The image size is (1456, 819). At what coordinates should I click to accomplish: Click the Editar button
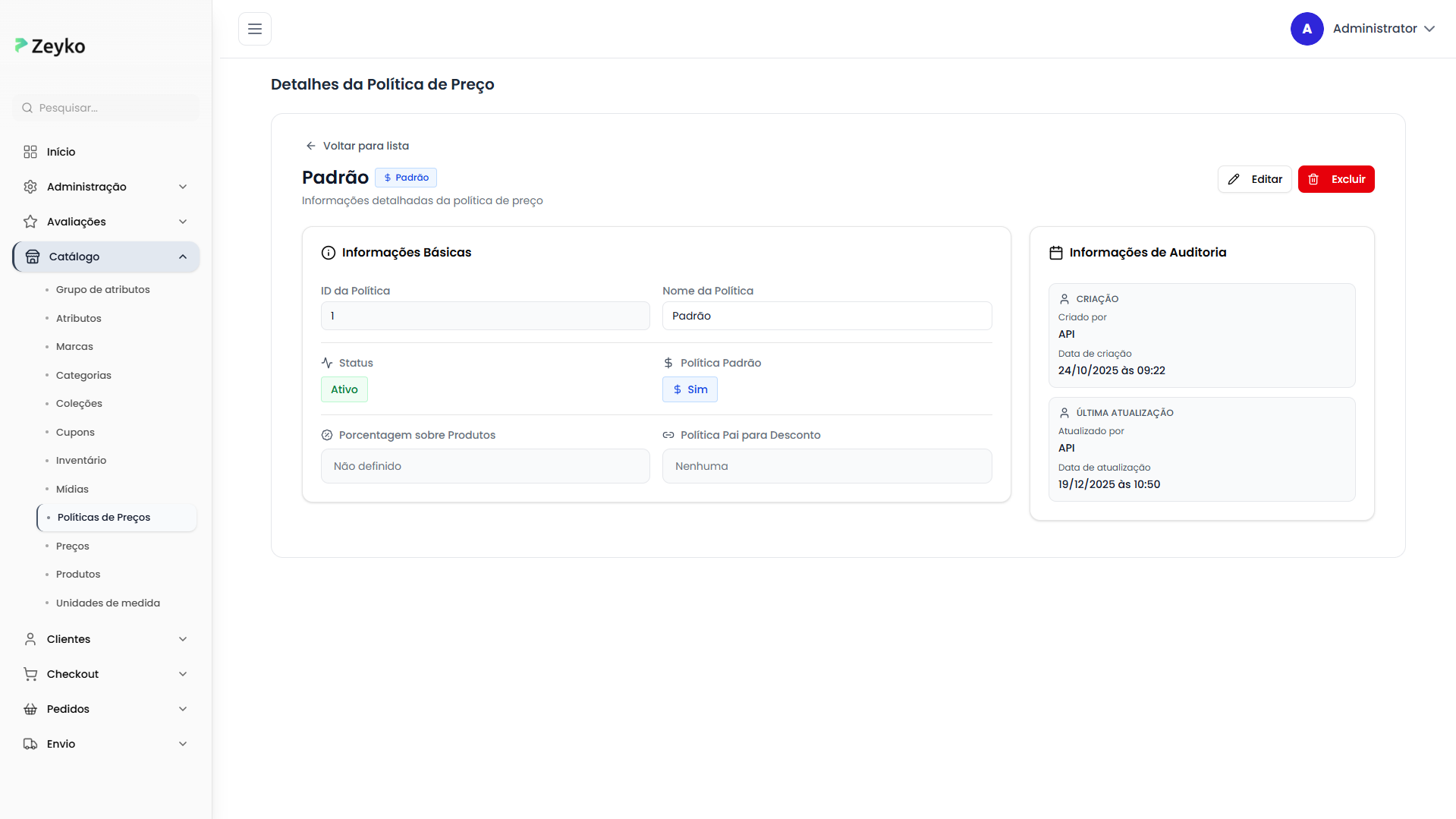[x=1255, y=179]
